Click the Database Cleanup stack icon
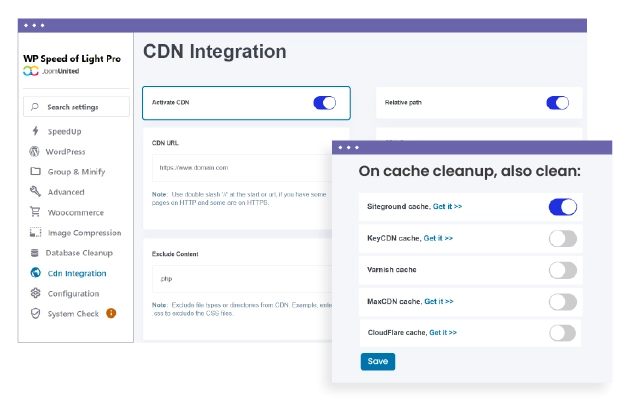The height and width of the screenshot is (401, 630). pyautogui.click(x=35, y=253)
